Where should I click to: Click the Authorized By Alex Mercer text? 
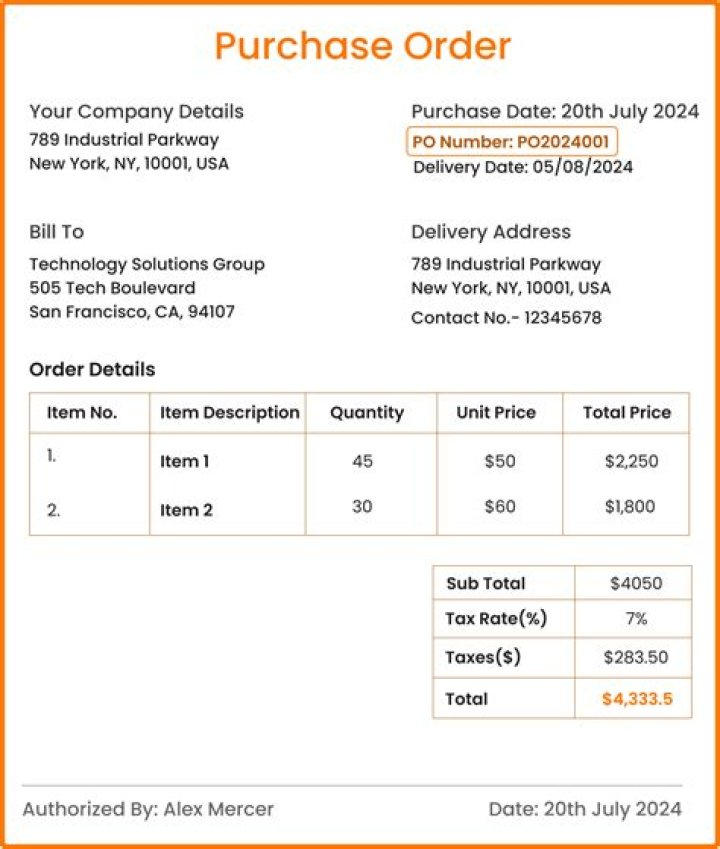pyautogui.click(x=148, y=809)
